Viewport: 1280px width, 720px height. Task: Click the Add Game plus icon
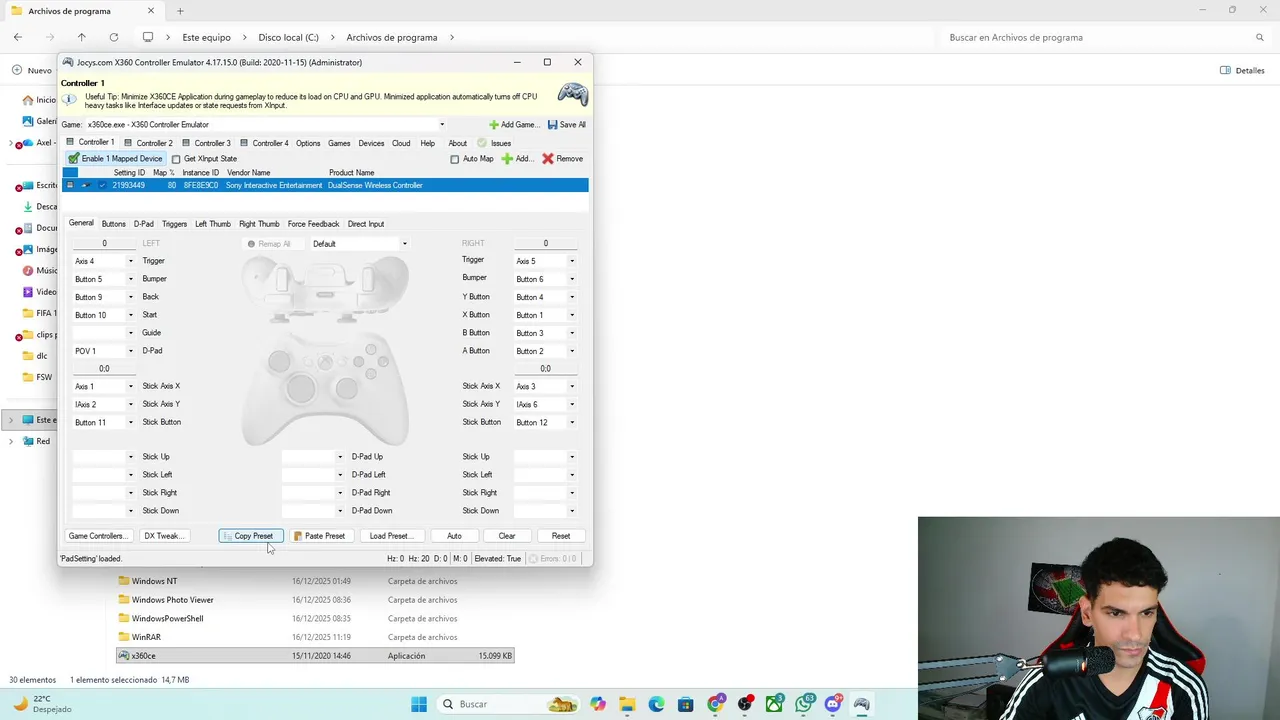[494, 125]
